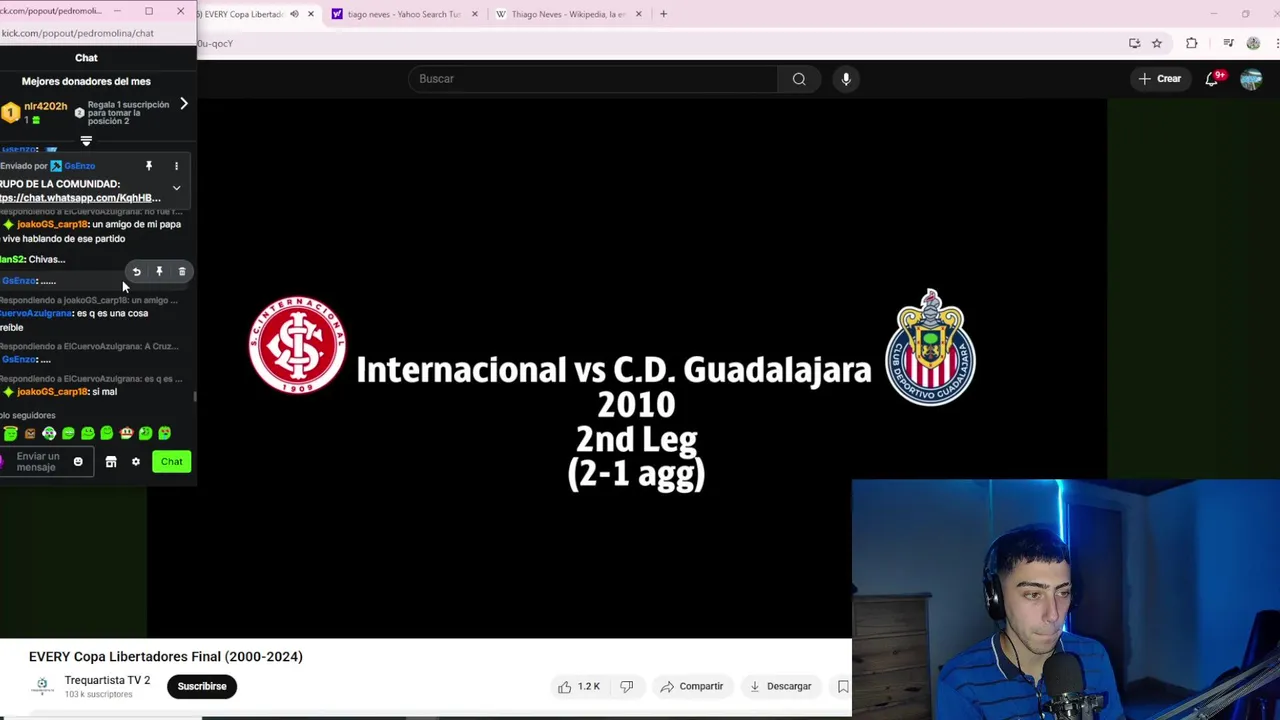
Task: Switch to the tiago neves Yahoo Search tab
Action: tap(405, 14)
